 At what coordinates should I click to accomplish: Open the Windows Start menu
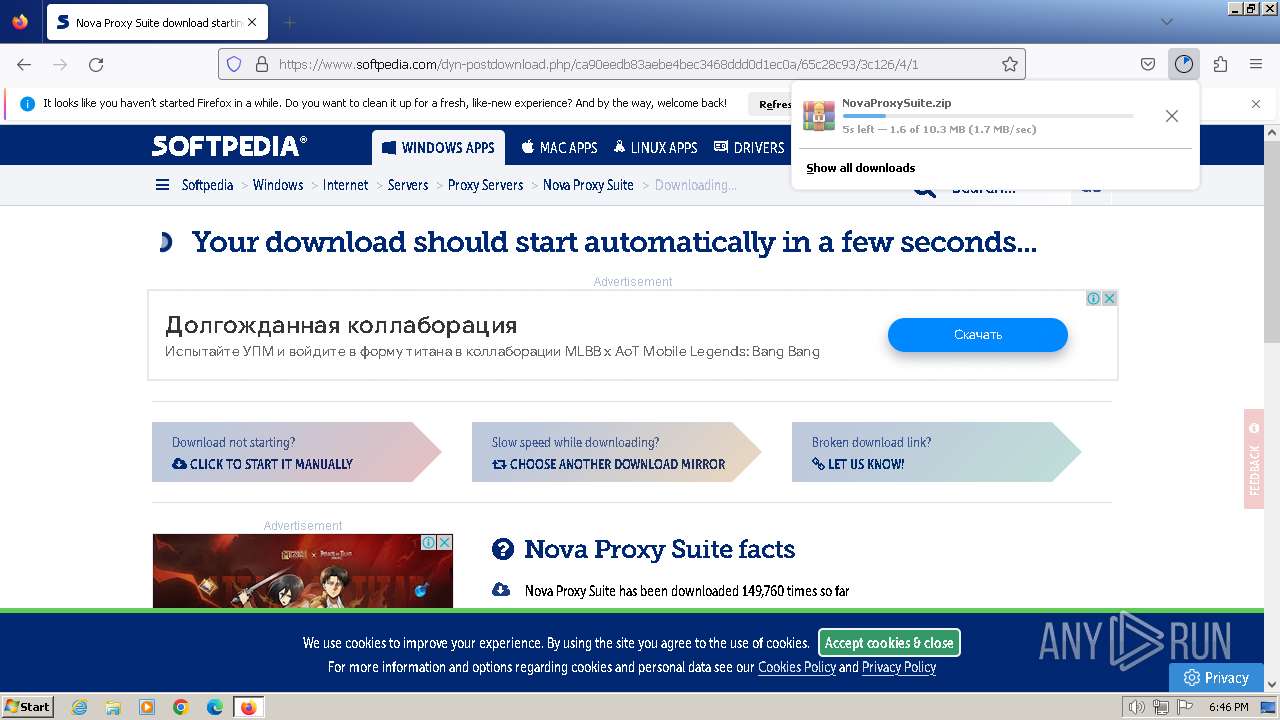(27, 706)
